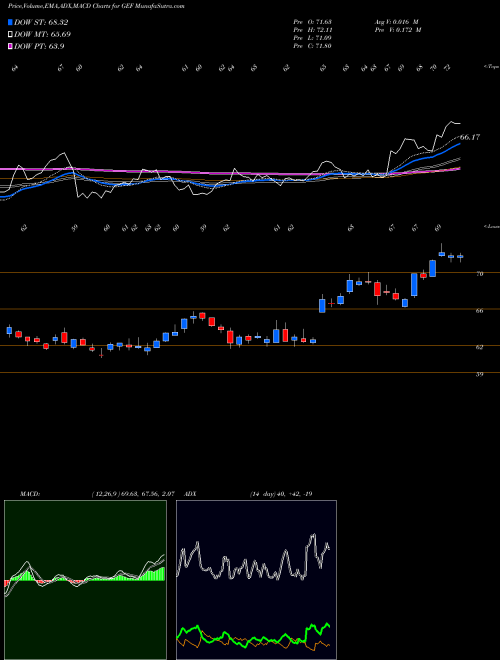The image size is (500, 660).
Task: Click the 'MACD:' panel heading
Action: (x=29, y=494)
